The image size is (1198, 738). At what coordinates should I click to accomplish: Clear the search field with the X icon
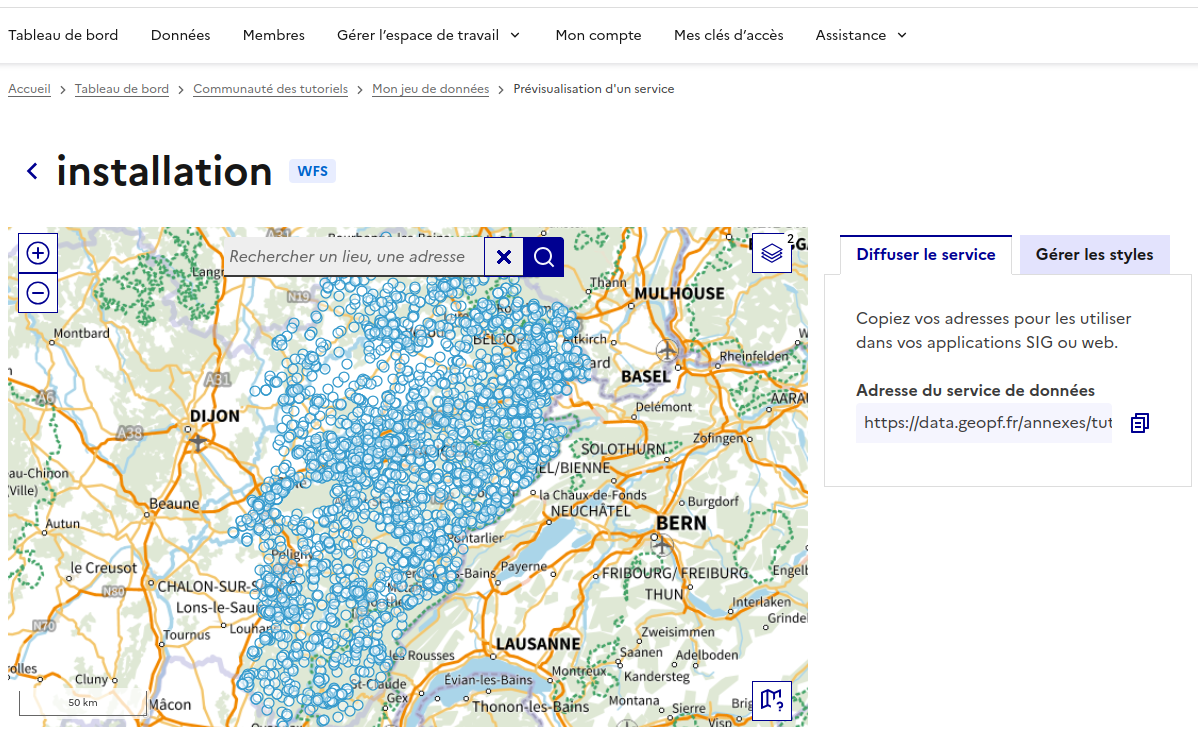pos(503,257)
